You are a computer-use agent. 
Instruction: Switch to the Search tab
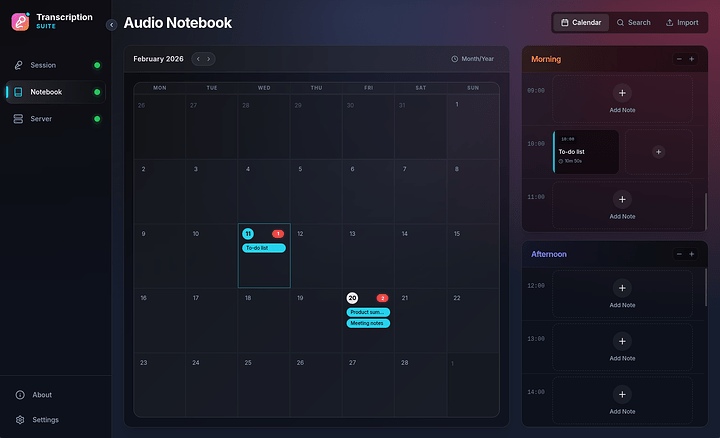(x=633, y=22)
